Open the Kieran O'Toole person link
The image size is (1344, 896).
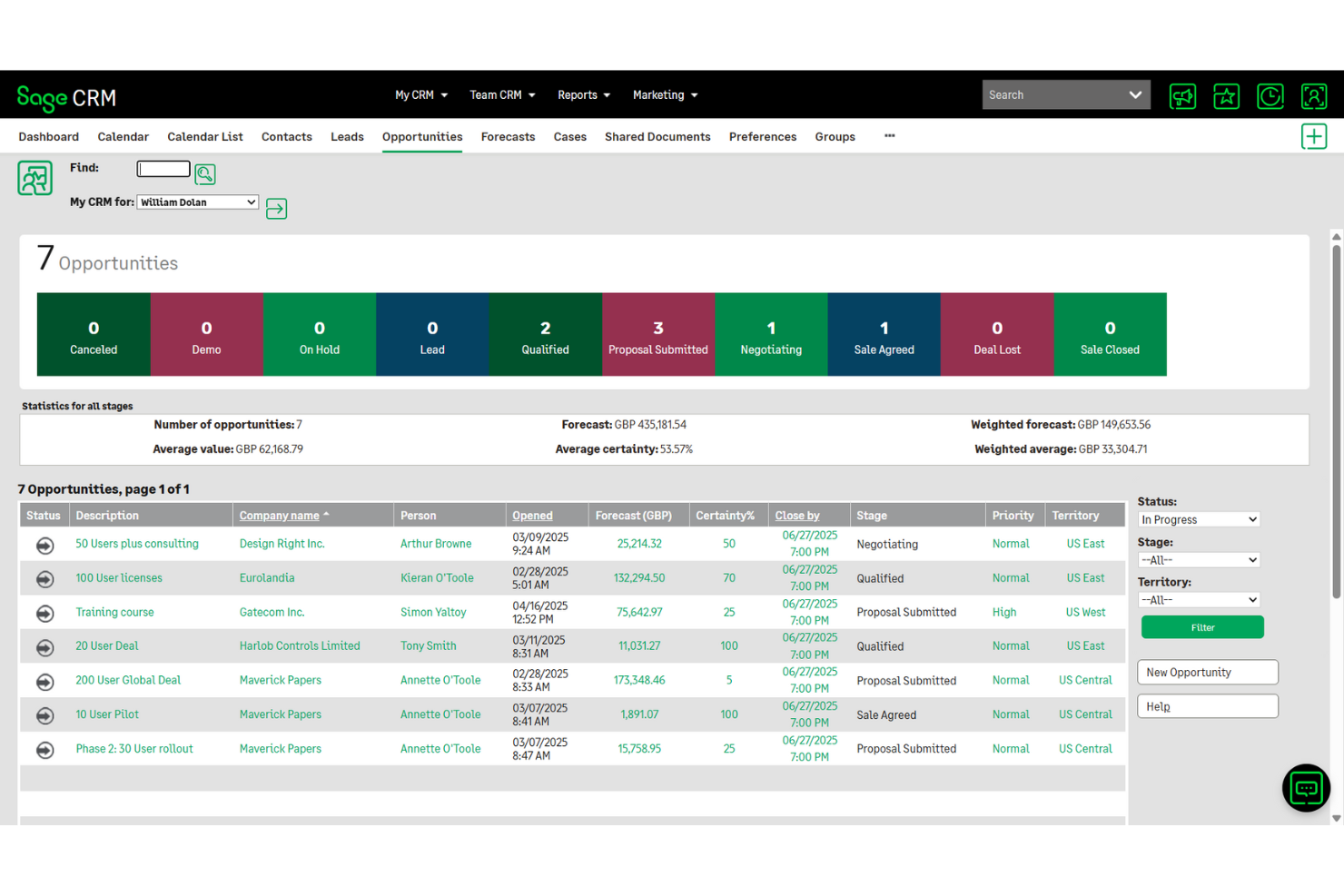[437, 578]
